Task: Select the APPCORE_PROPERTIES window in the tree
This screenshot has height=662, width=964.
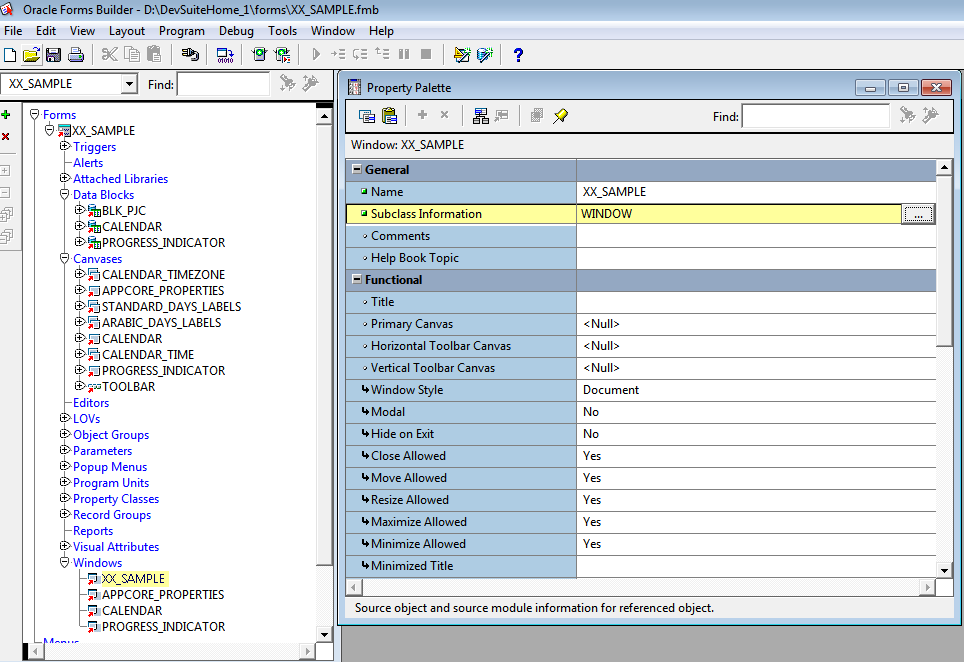Action: [x=162, y=595]
